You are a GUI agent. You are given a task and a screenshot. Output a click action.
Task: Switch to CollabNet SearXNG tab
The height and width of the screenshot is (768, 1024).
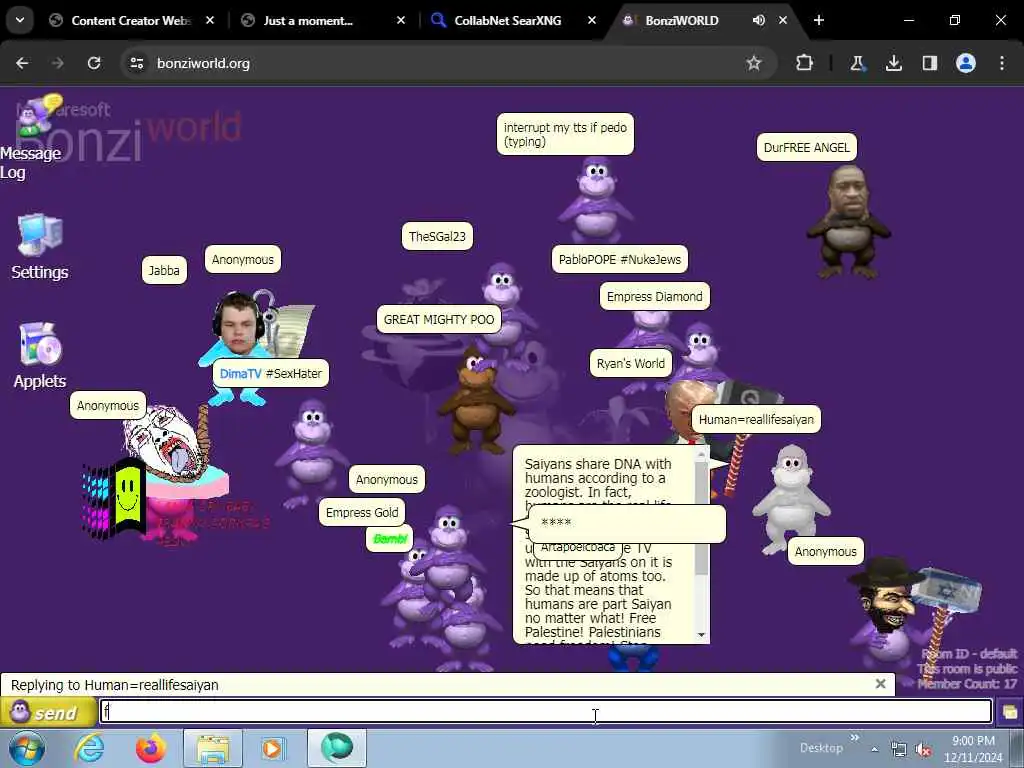pyautogui.click(x=507, y=20)
